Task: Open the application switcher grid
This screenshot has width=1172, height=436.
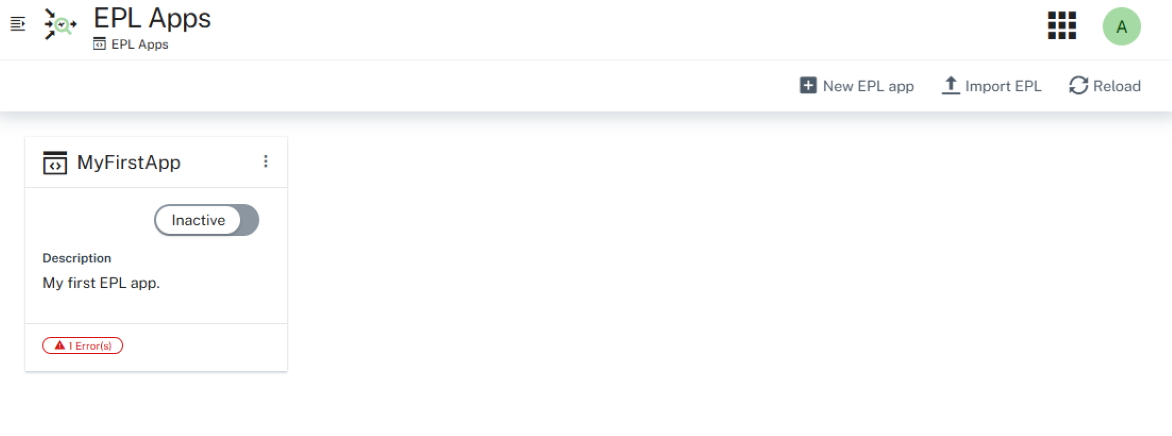Action: 1061,26
